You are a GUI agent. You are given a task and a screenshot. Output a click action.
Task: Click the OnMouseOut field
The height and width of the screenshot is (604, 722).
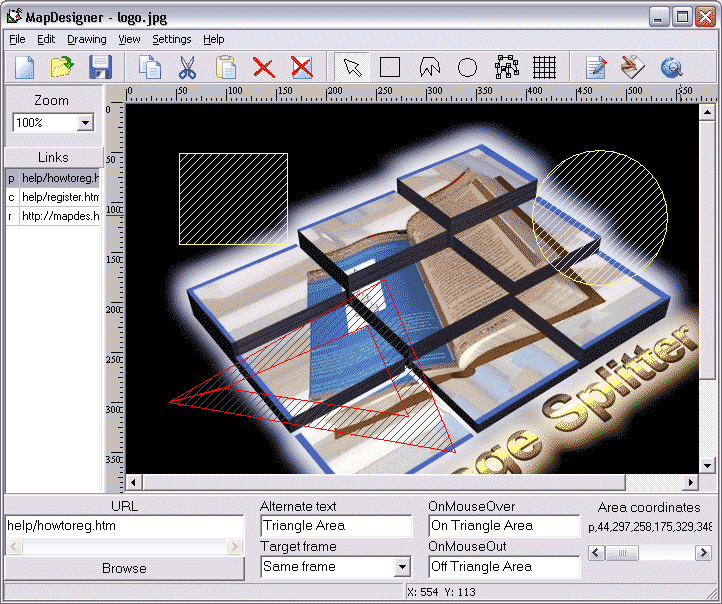point(504,567)
